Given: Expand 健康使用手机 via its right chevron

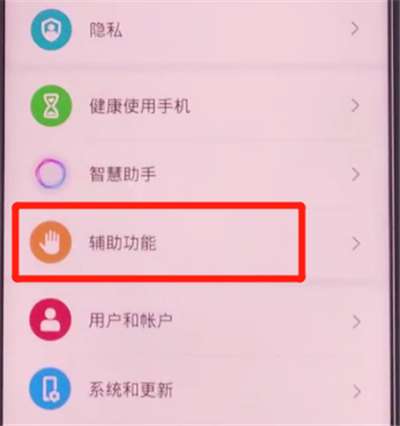Looking at the screenshot, I should tap(355, 106).
